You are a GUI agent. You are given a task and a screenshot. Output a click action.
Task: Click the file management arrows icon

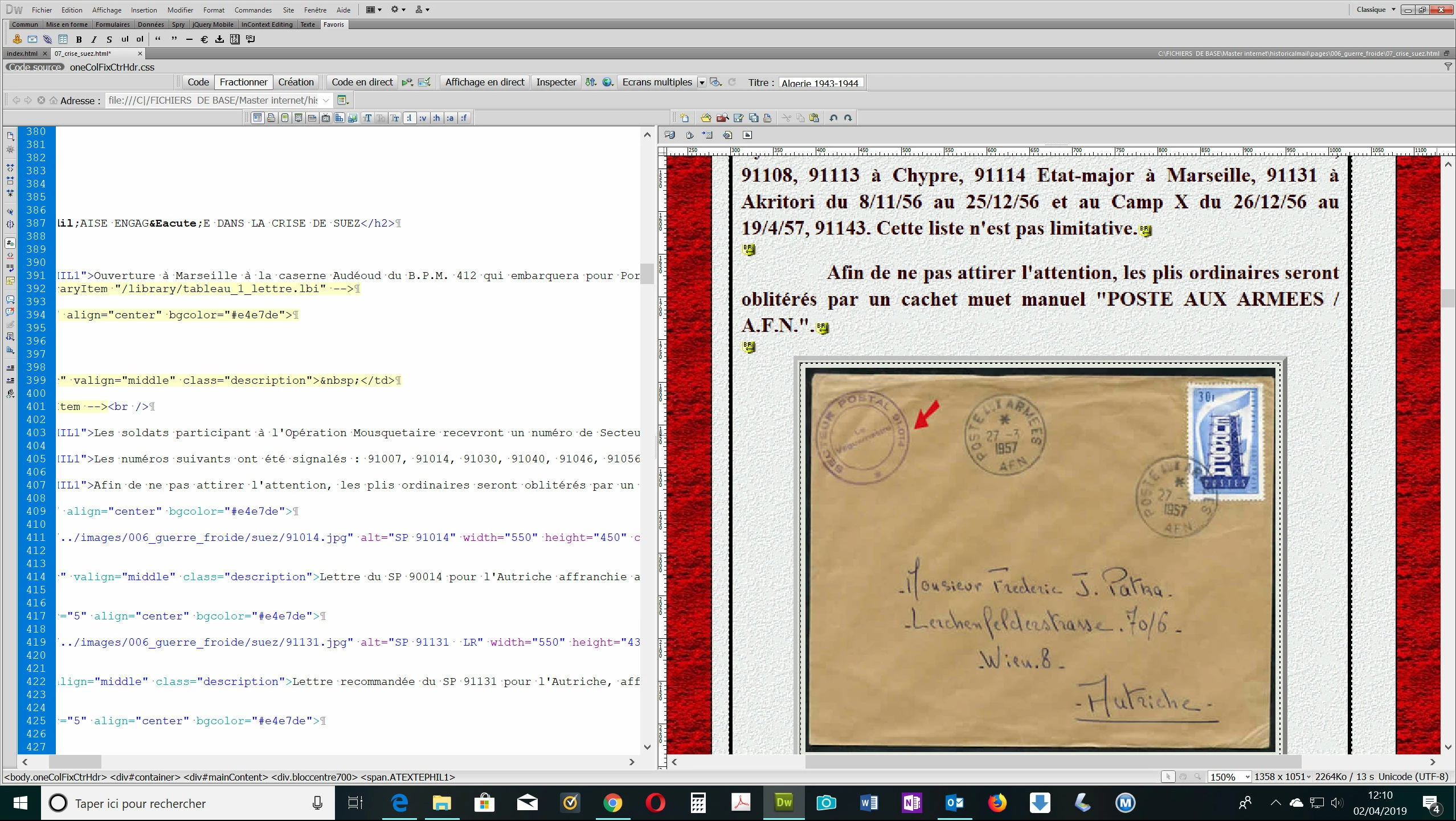(x=591, y=82)
